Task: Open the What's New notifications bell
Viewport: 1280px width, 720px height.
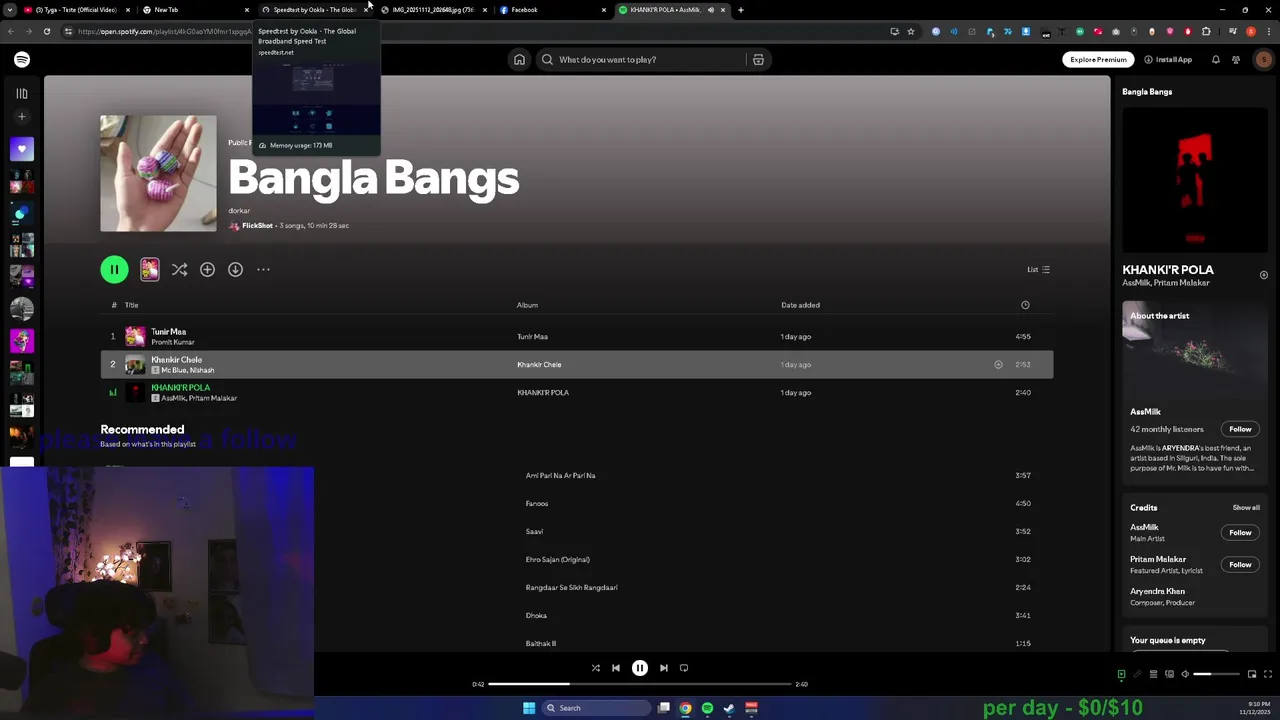Action: 1216,60
